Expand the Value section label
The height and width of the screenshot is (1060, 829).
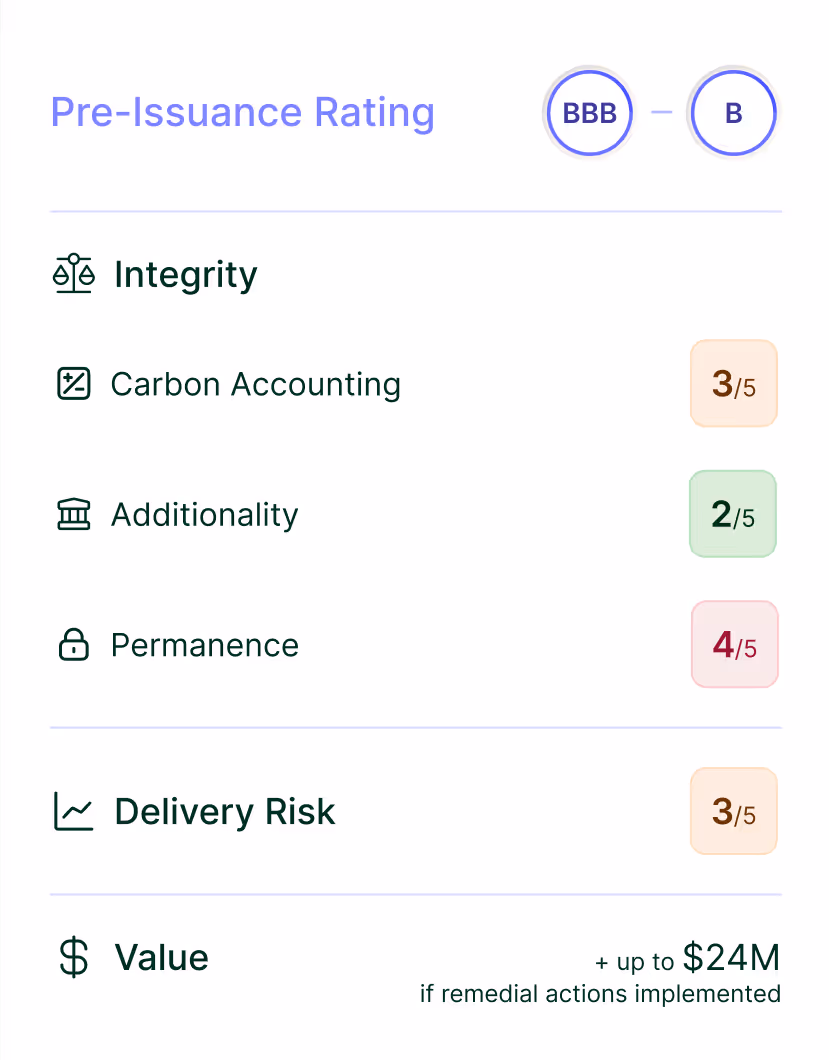161,958
